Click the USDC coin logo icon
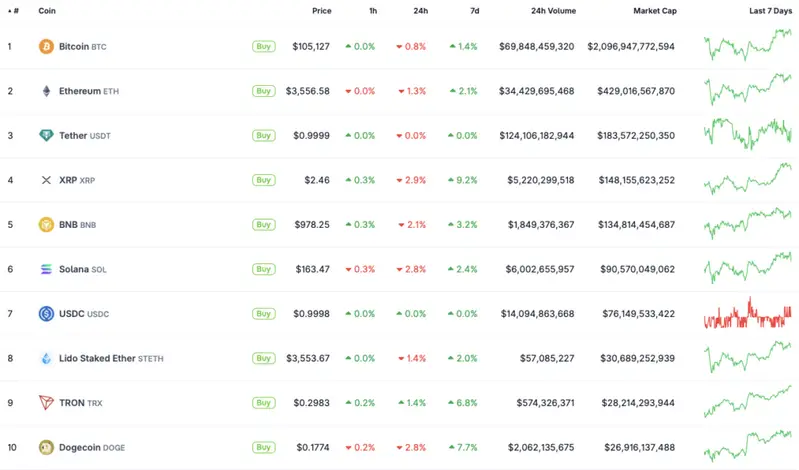This screenshot has width=799, height=470. [x=45, y=314]
